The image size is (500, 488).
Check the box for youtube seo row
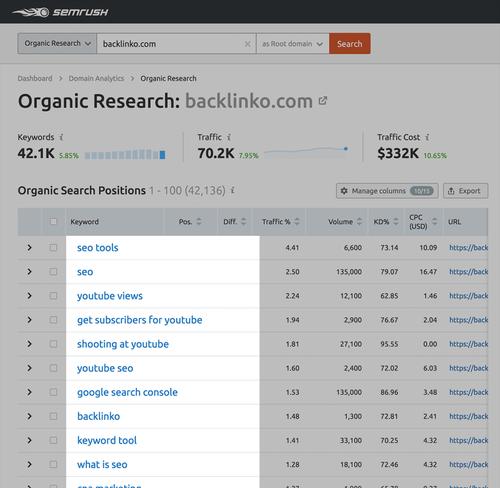[x=53, y=368]
